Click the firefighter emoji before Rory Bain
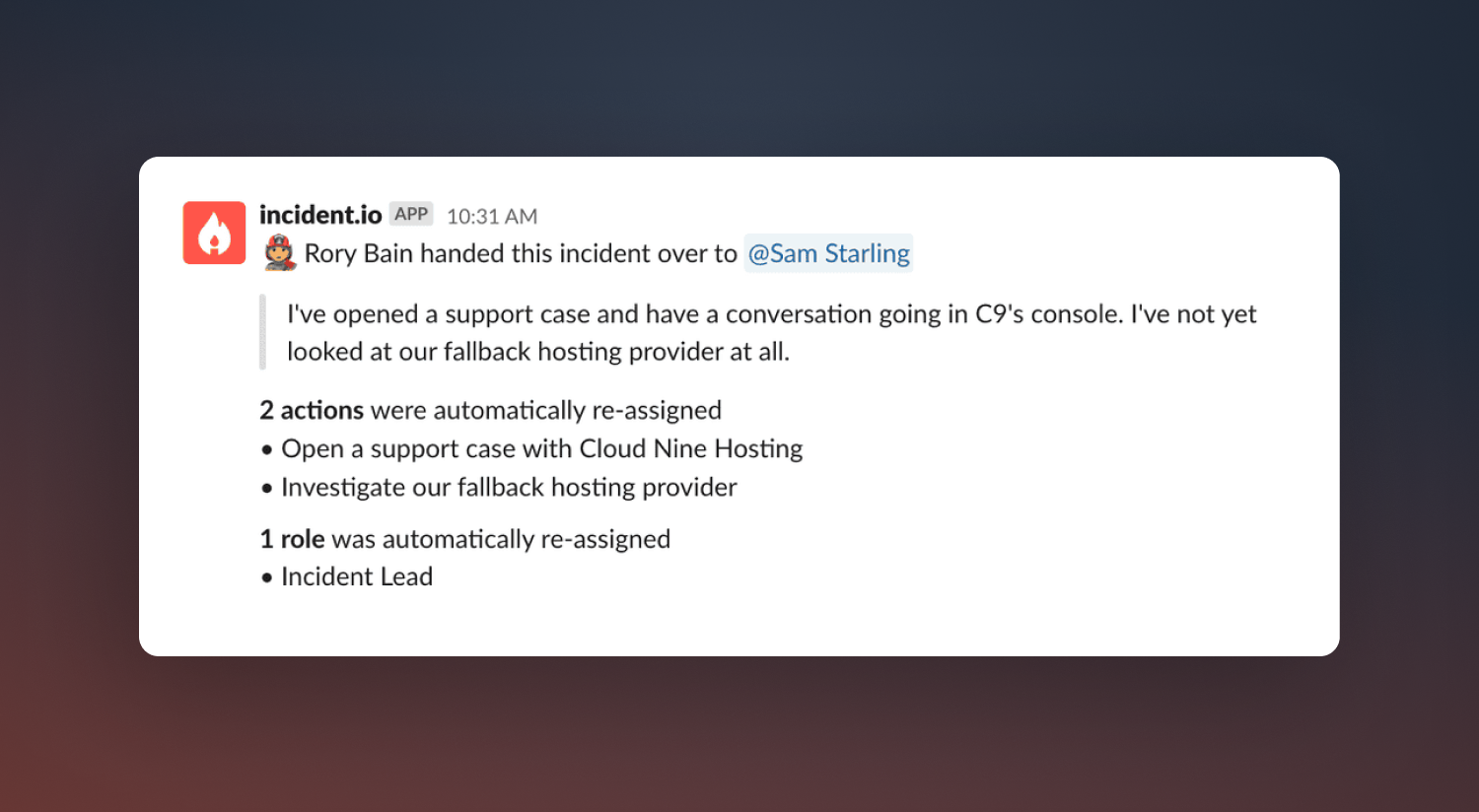This screenshot has width=1479, height=812. point(280,253)
